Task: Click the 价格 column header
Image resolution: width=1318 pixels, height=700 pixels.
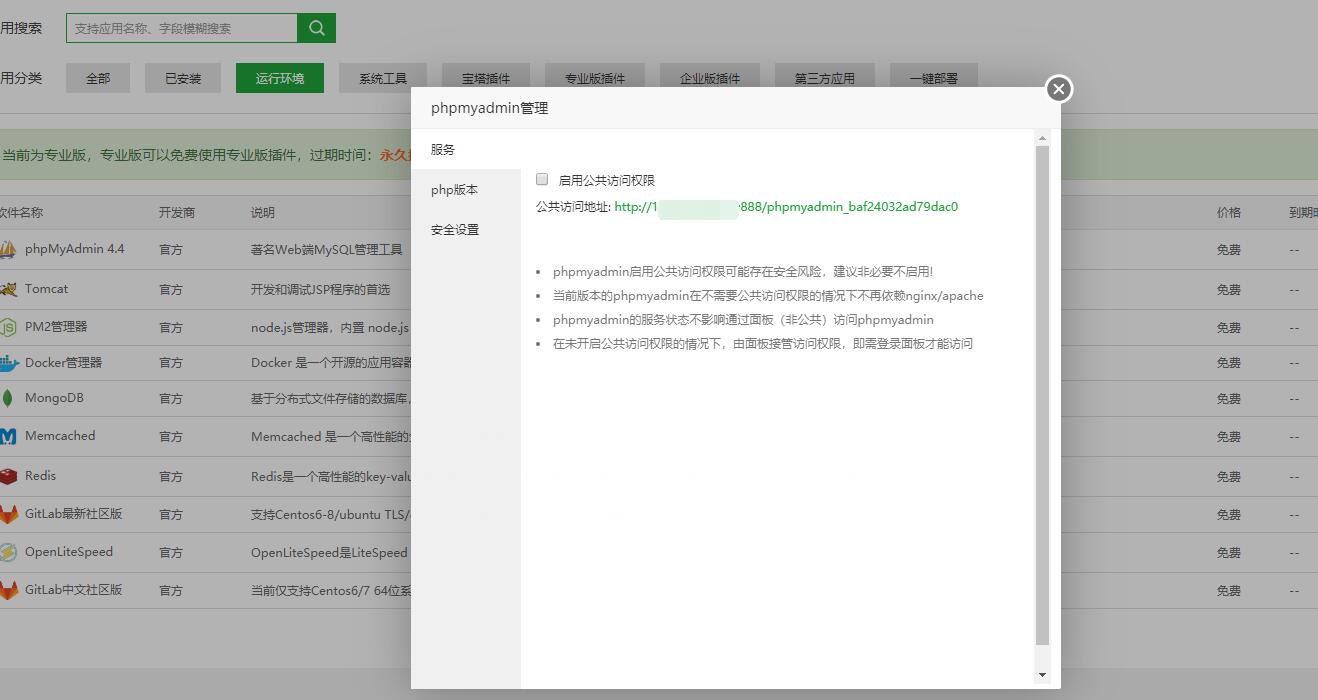Action: [x=1229, y=212]
